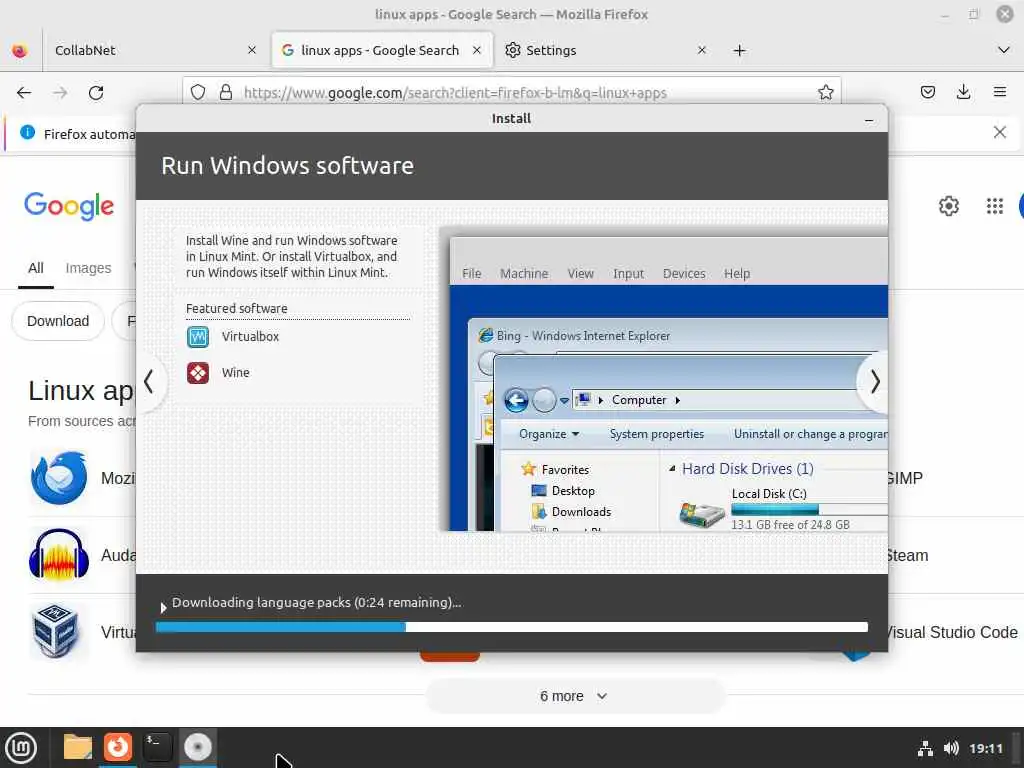Viewport: 1024px width, 768px height.
Task: Click the Visual Studio Code result text
Action: click(x=953, y=632)
